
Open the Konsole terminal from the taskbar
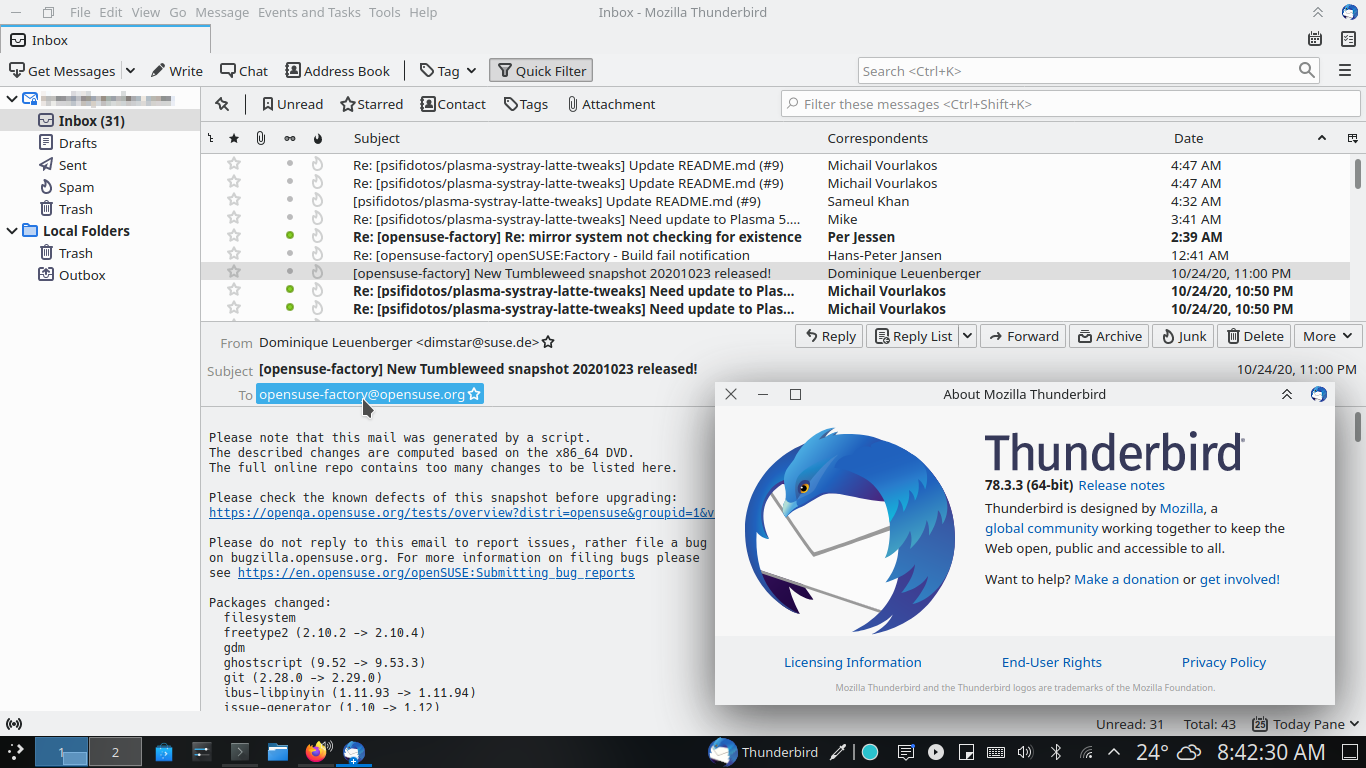[x=240, y=752]
